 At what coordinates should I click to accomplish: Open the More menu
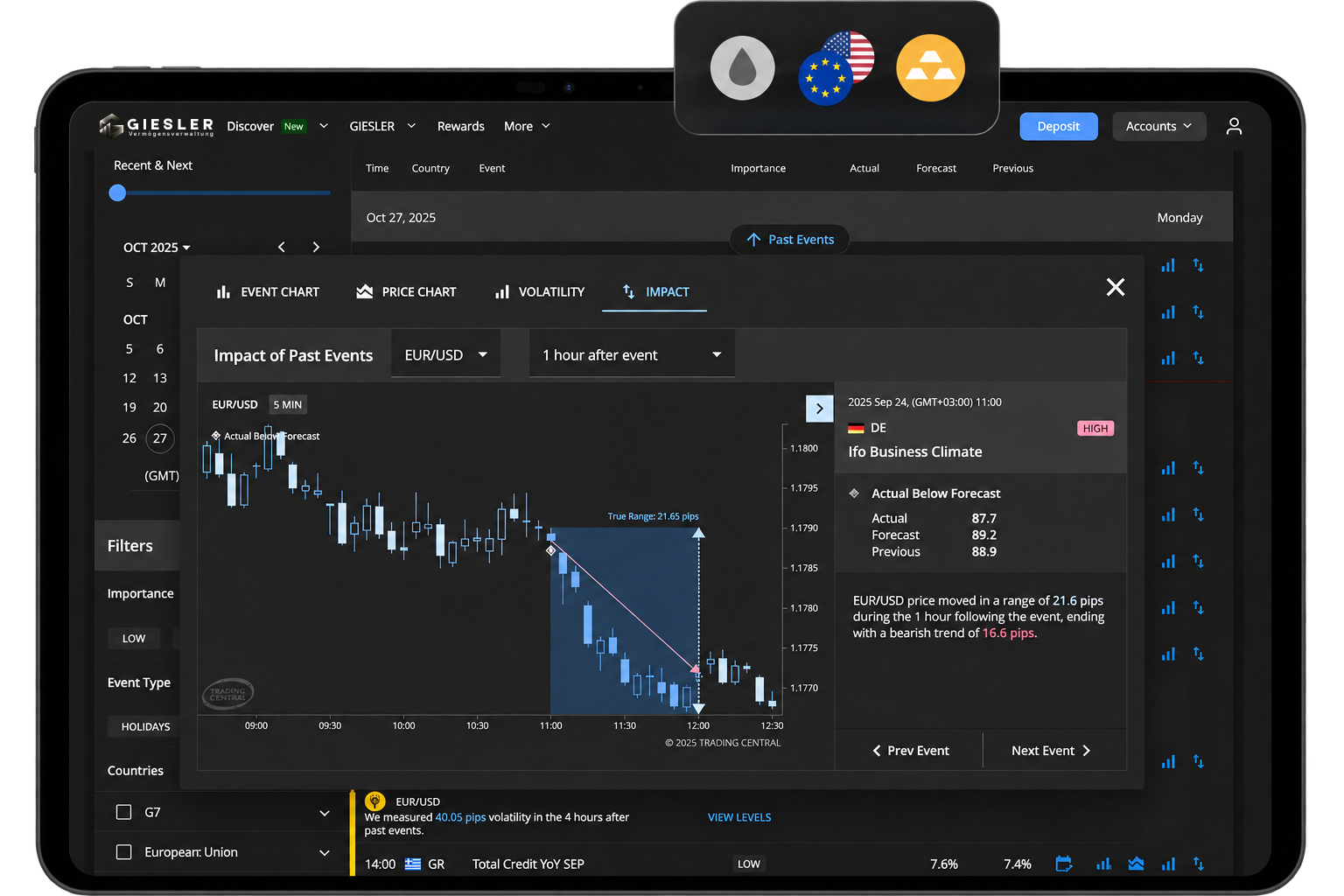pos(527,126)
